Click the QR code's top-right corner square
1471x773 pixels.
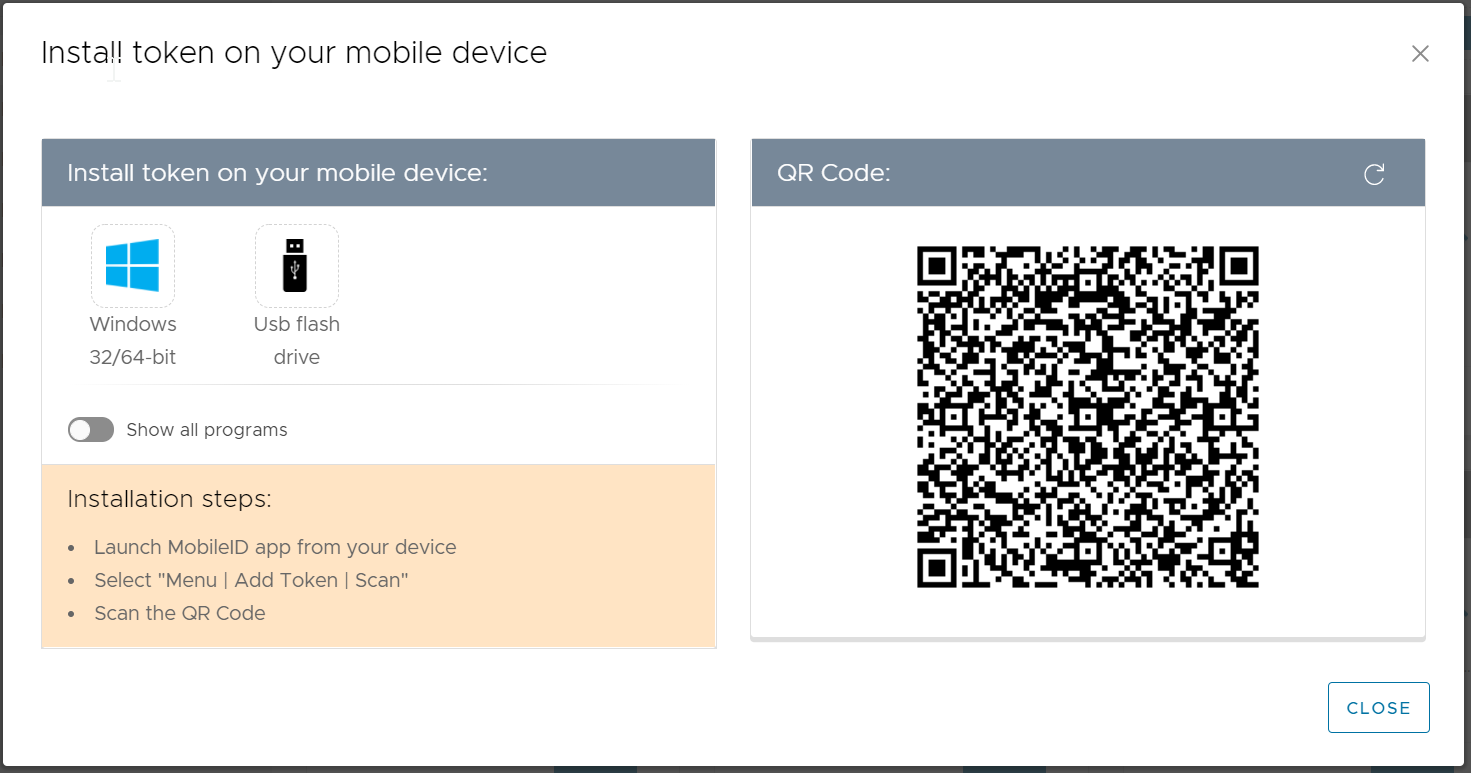click(1238, 267)
